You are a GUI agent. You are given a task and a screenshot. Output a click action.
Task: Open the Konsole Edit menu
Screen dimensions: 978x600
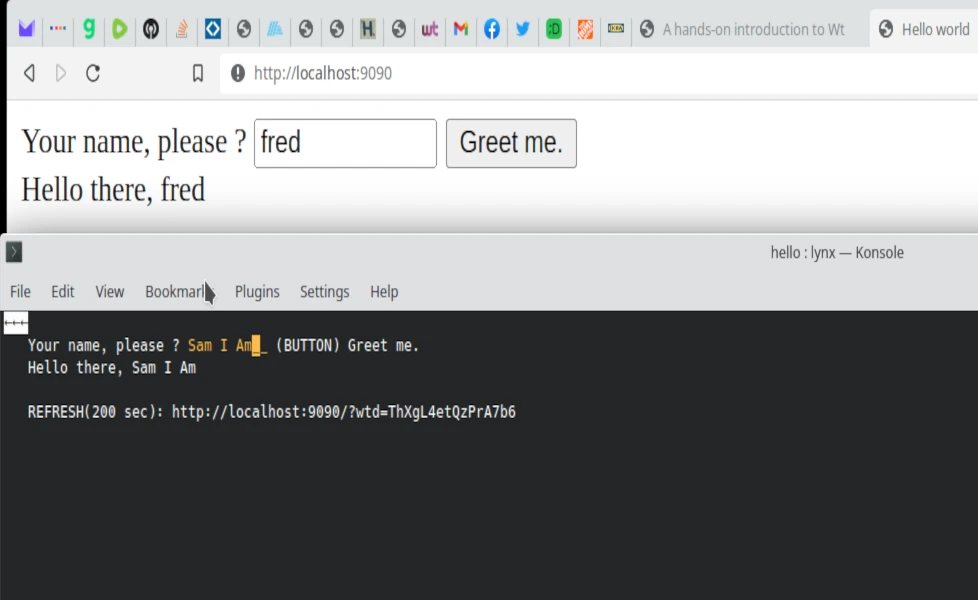coord(63,292)
